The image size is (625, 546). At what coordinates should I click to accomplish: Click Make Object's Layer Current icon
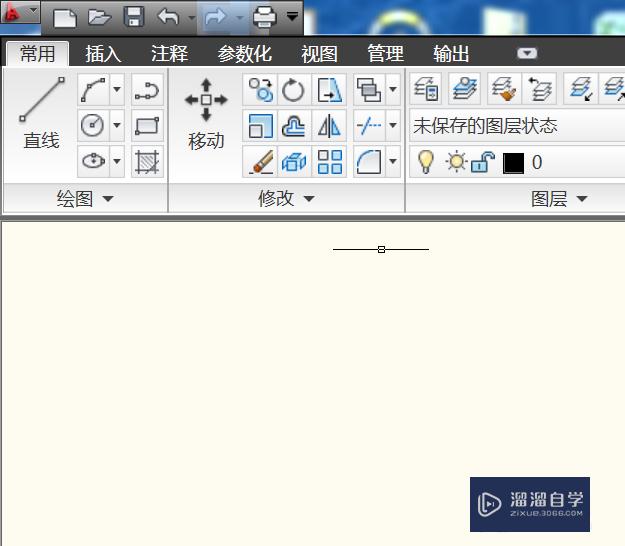coord(464,89)
